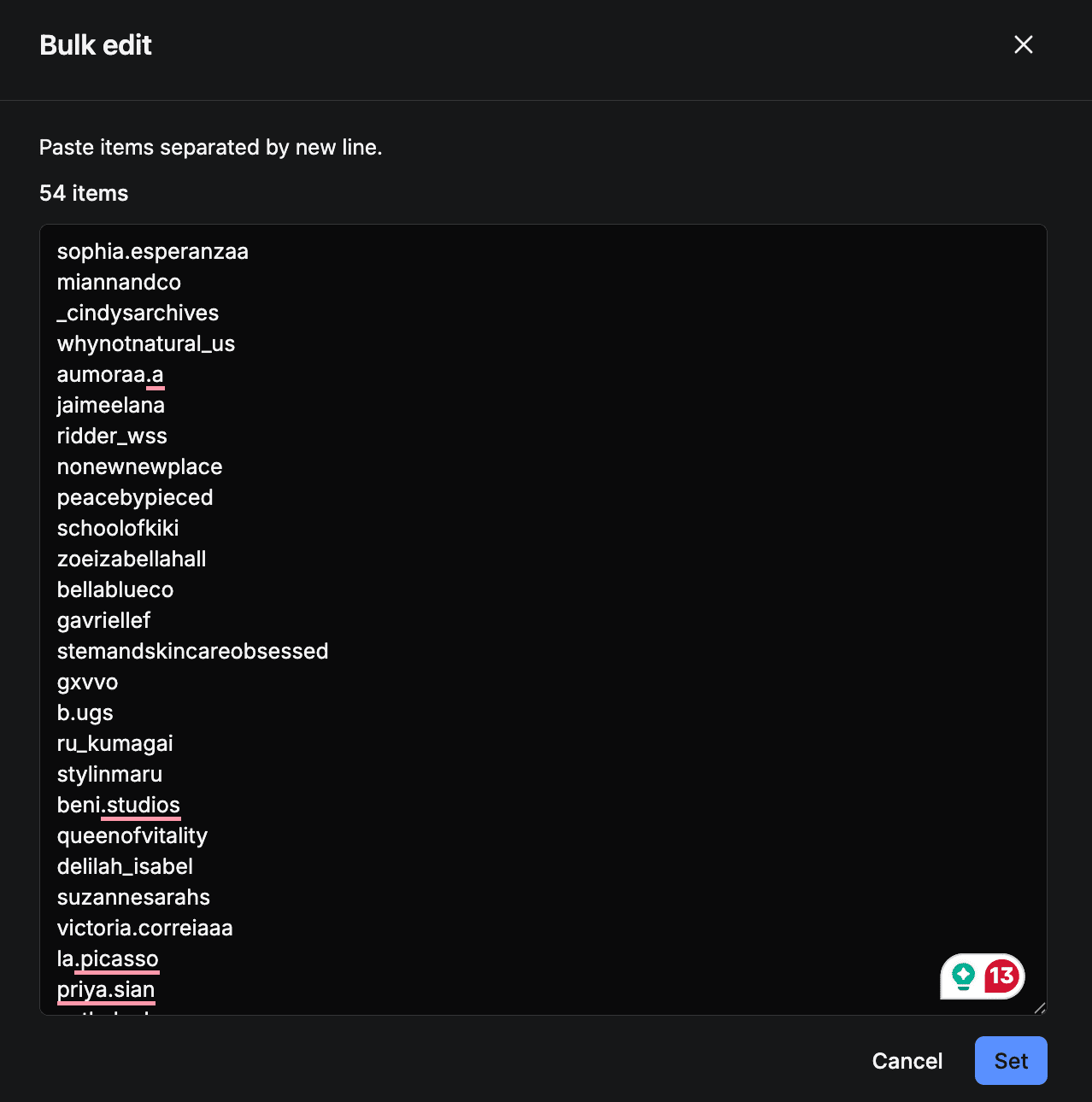The height and width of the screenshot is (1102, 1092).
Task: Click the resize handle on the text area corner
Action: (x=1041, y=1008)
